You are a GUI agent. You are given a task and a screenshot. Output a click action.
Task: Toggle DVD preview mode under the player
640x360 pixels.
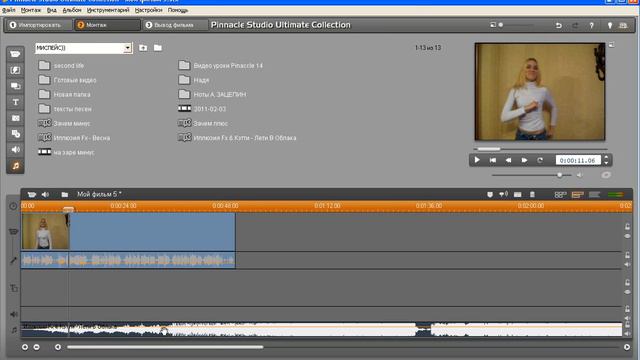click(x=606, y=175)
